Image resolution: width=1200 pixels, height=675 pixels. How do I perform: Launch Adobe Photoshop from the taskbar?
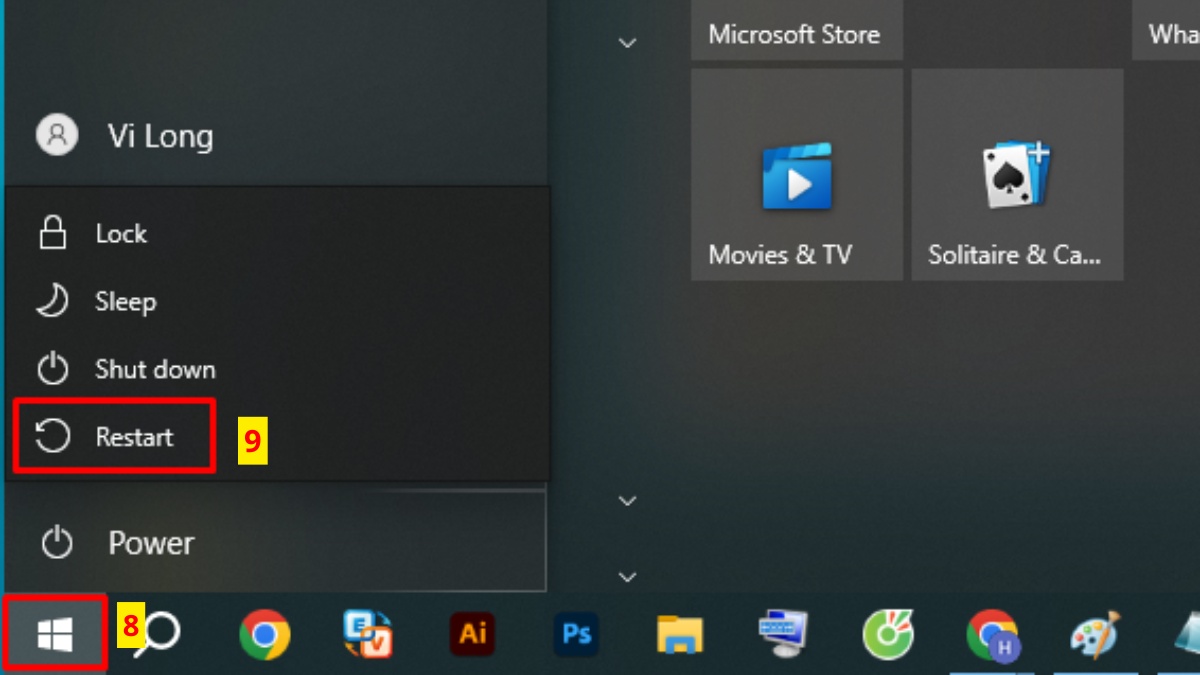577,634
